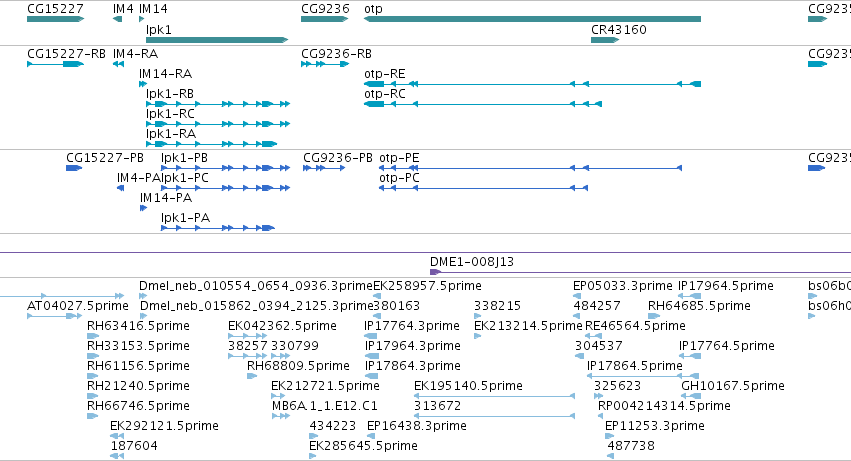Click the otp-PC protein label
The height and width of the screenshot is (461, 851).
pyautogui.click(x=399, y=178)
